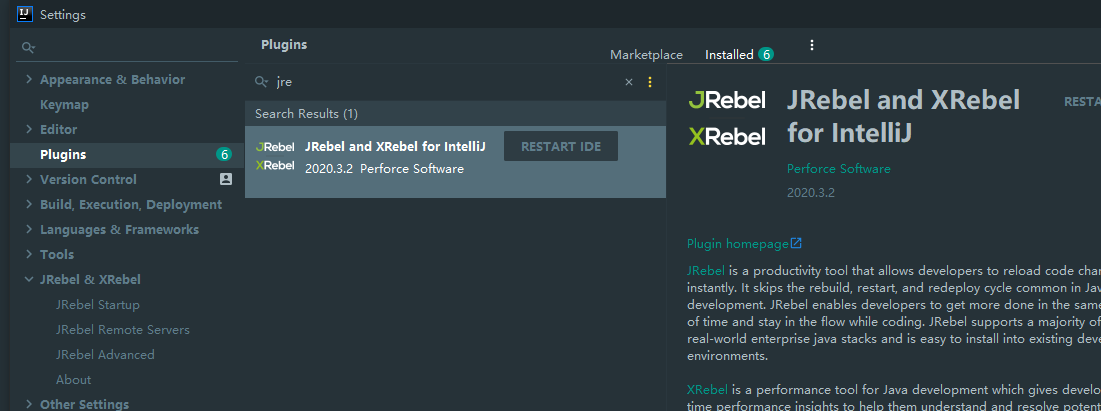Clear the plugin search with the X icon
1101x411 pixels.
[629, 82]
